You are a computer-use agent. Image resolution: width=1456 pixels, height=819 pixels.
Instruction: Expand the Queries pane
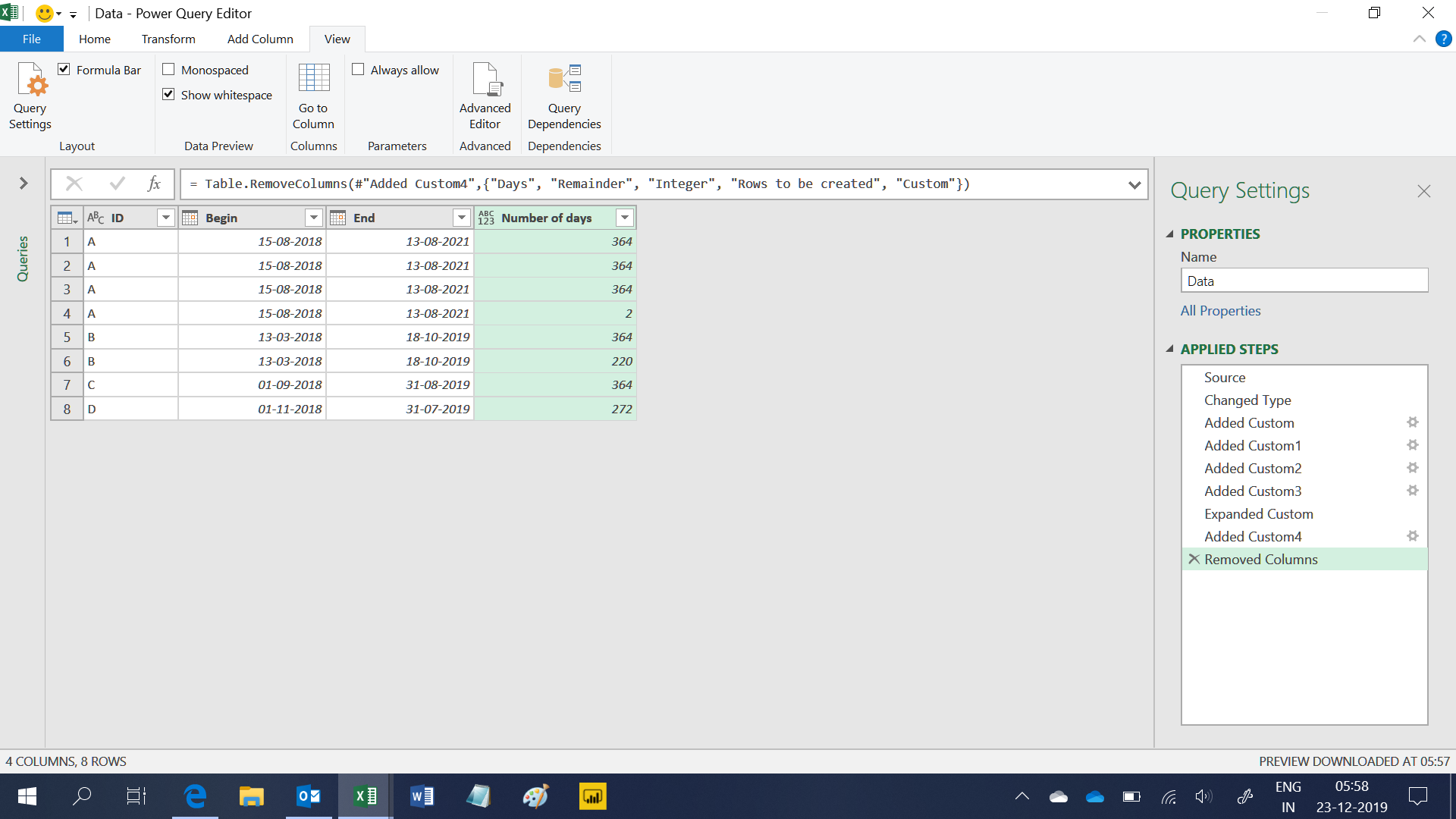[24, 183]
